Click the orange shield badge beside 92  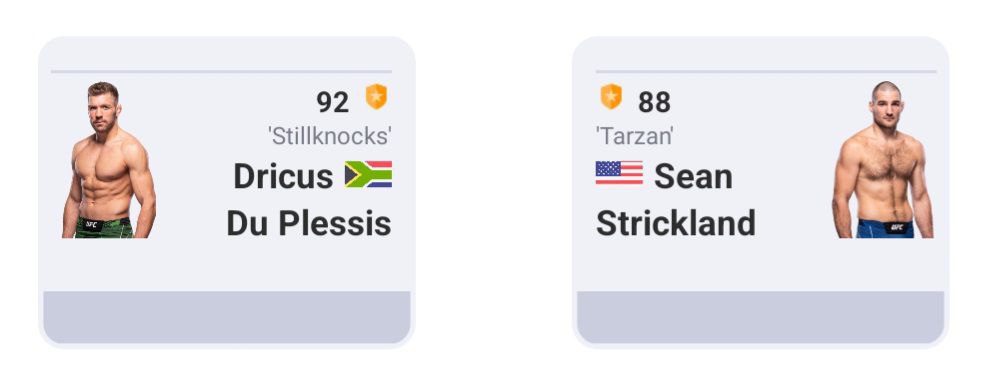(x=376, y=97)
